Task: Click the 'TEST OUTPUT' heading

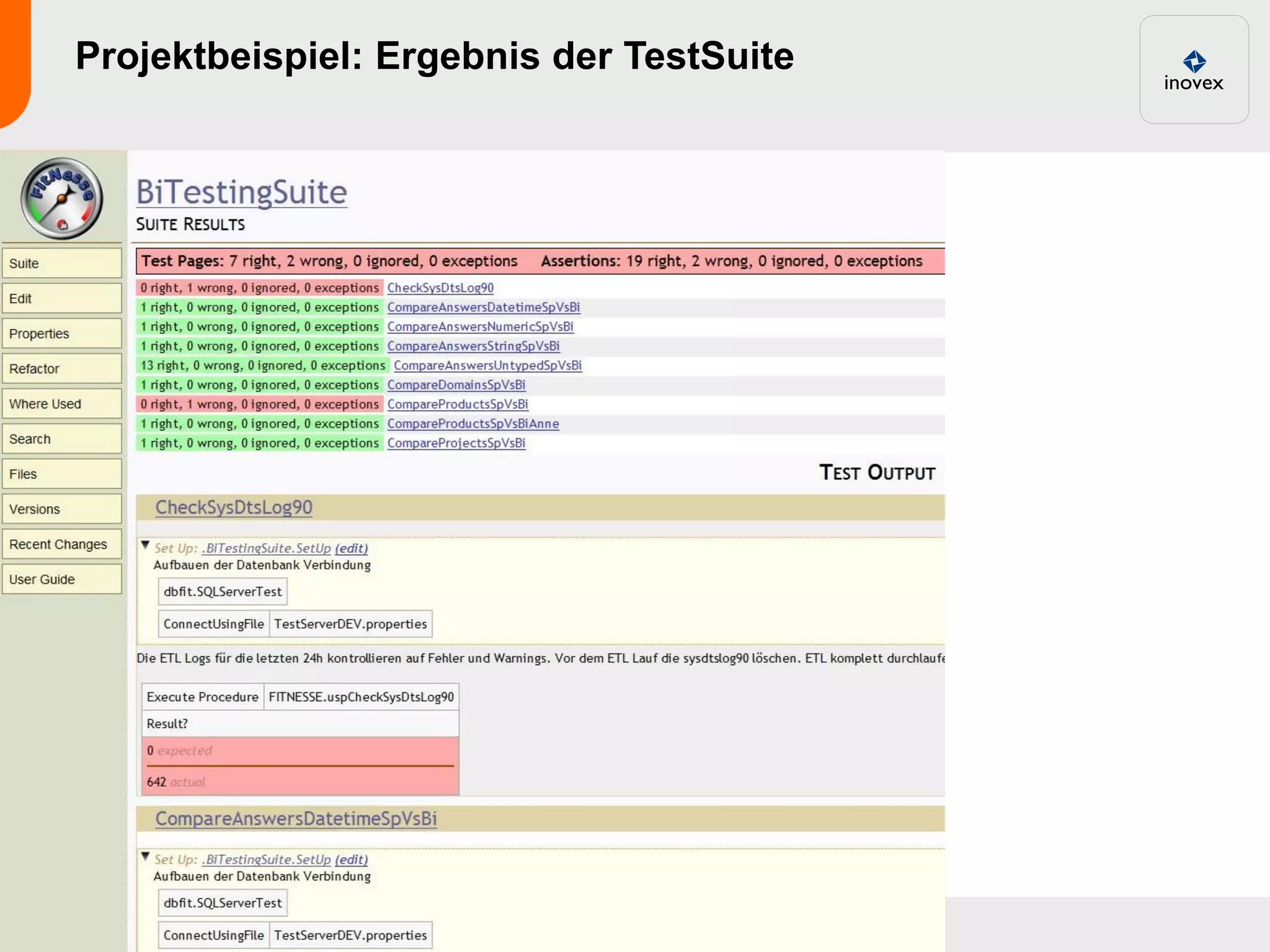Action: (877, 472)
